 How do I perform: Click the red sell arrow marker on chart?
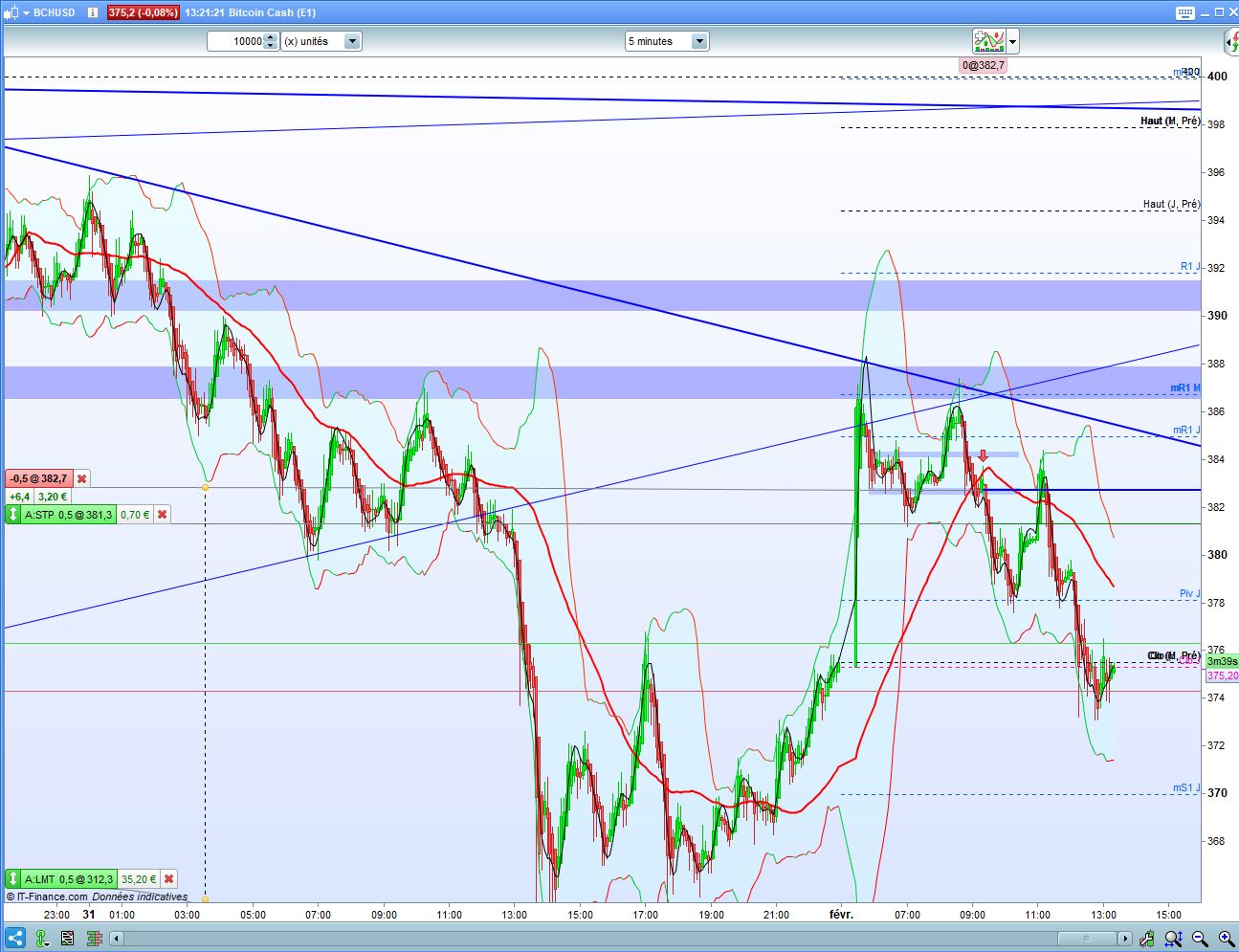(983, 455)
